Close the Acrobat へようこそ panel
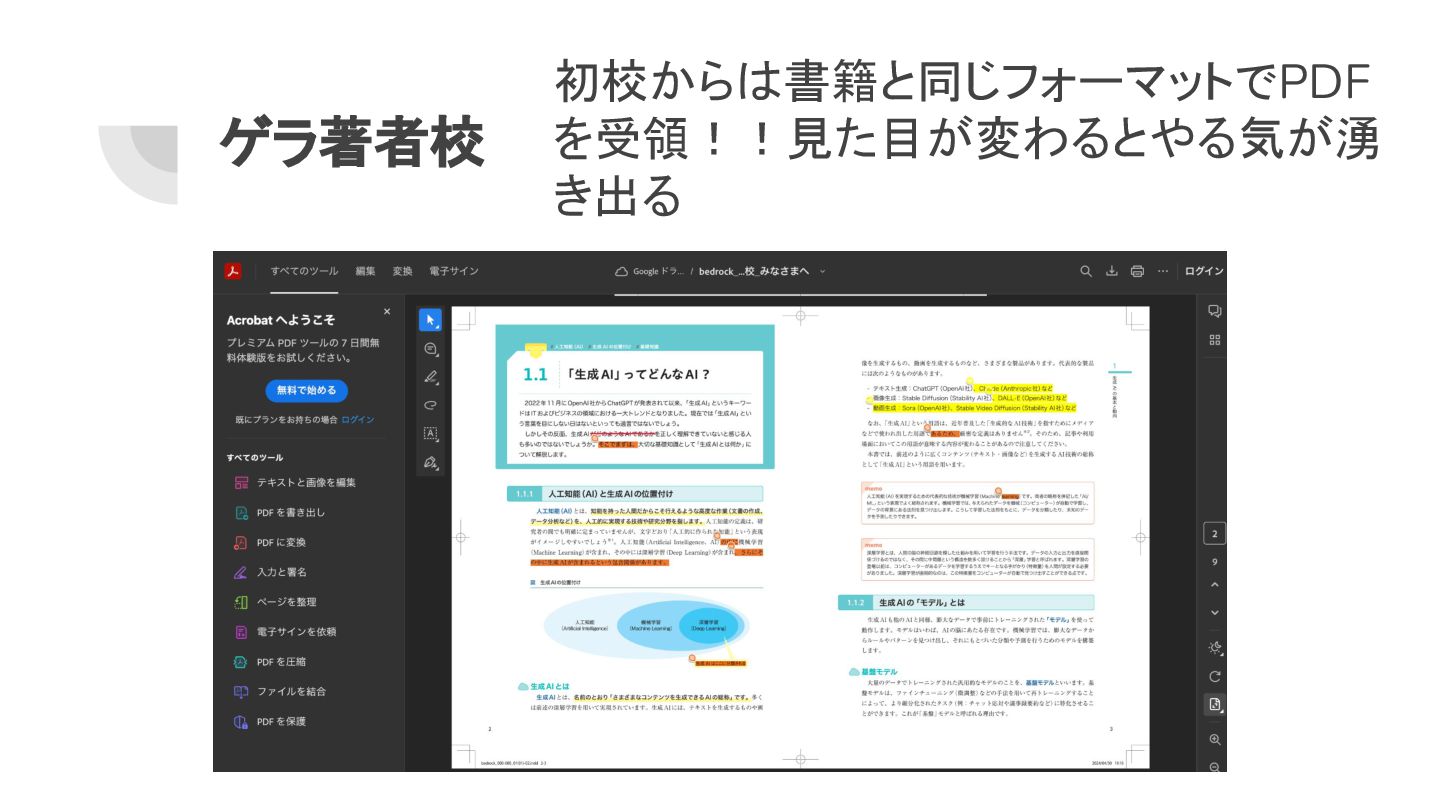This screenshot has width=1440, height=810. pyautogui.click(x=387, y=311)
